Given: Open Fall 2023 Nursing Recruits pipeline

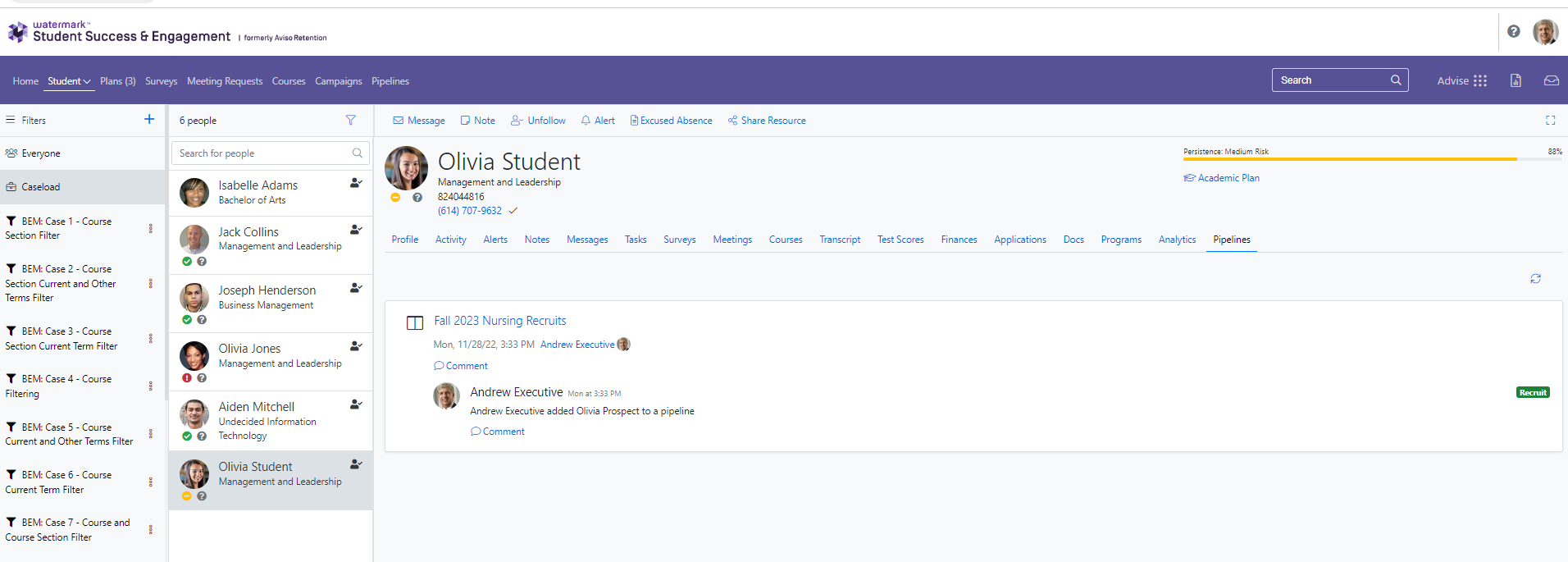Looking at the screenshot, I should [500, 321].
